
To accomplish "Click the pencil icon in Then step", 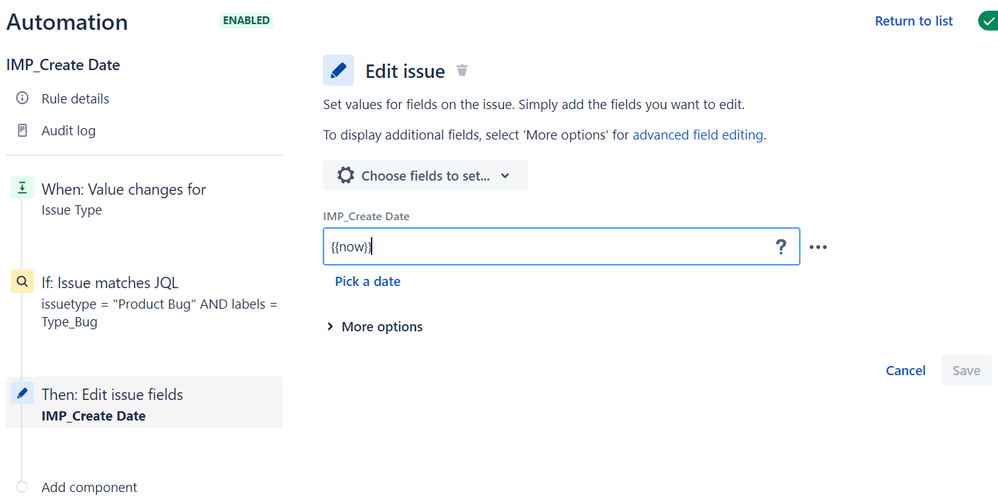I will (x=22, y=393).
